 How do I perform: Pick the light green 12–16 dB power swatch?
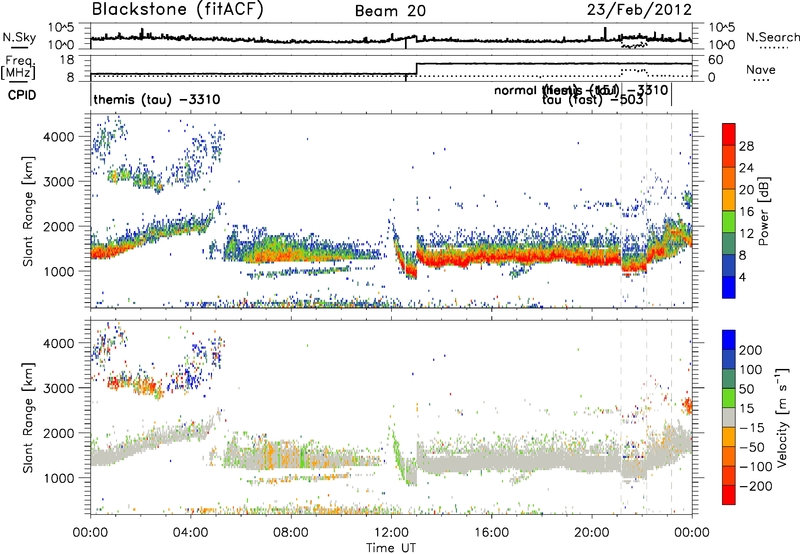point(729,222)
